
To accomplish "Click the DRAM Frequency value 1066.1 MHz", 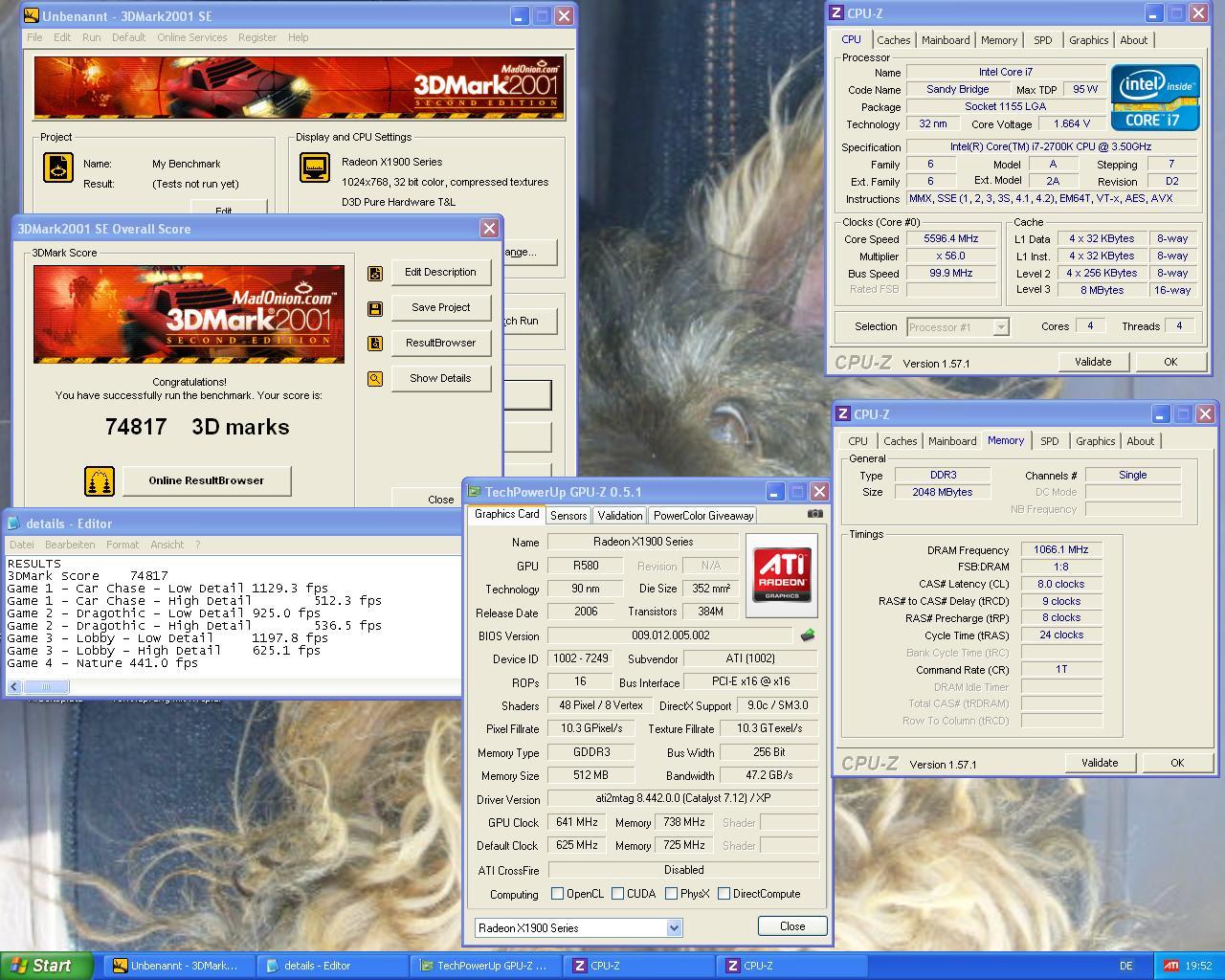I will pos(1061,550).
